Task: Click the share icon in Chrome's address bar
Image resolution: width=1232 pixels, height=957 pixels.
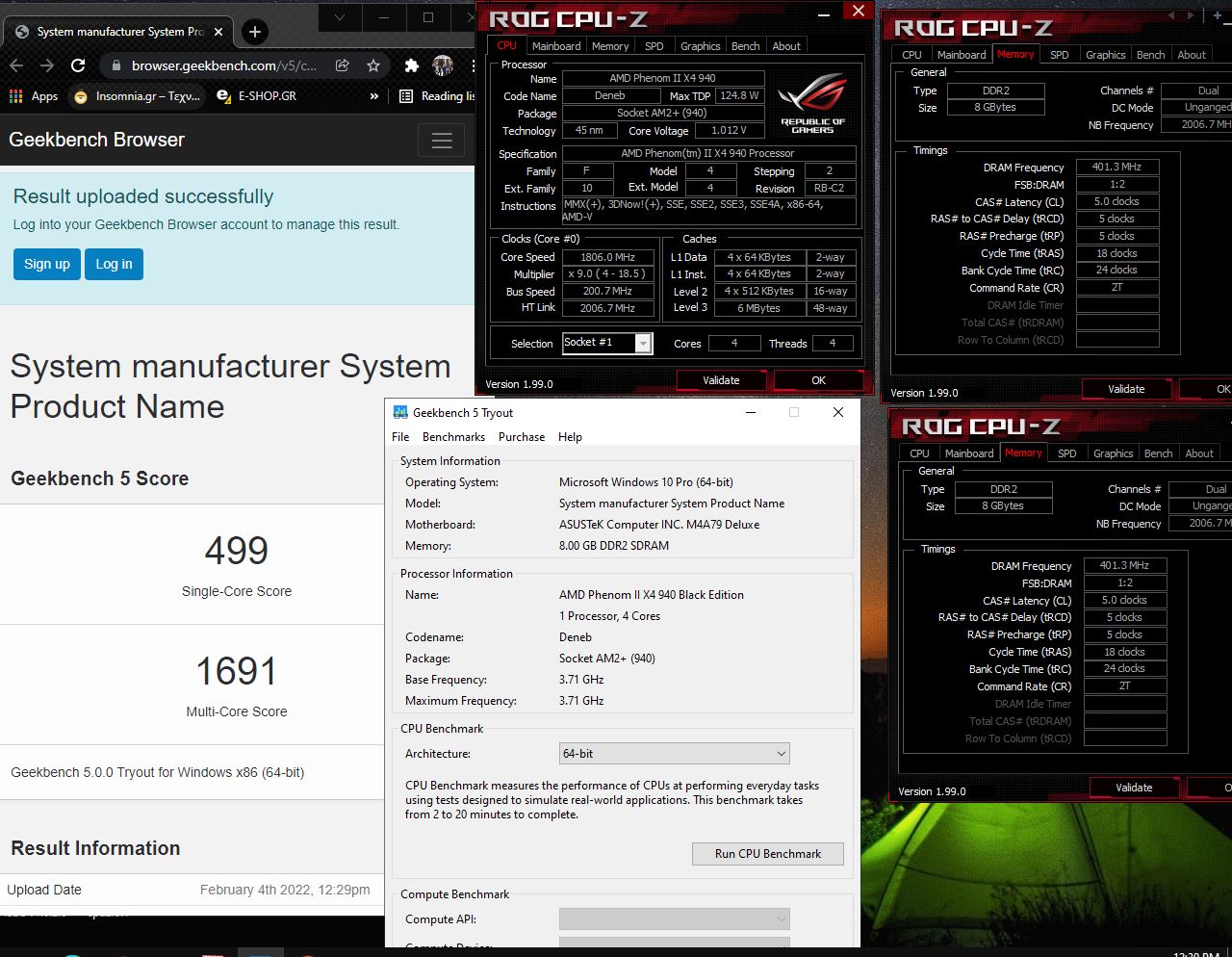Action: pyautogui.click(x=342, y=65)
